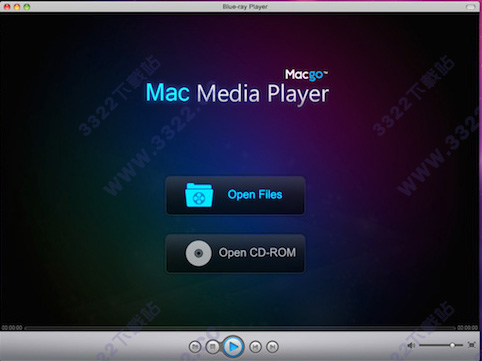Click the playback progress bar
The height and width of the screenshot is (361, 482).
tap(240, 328)
